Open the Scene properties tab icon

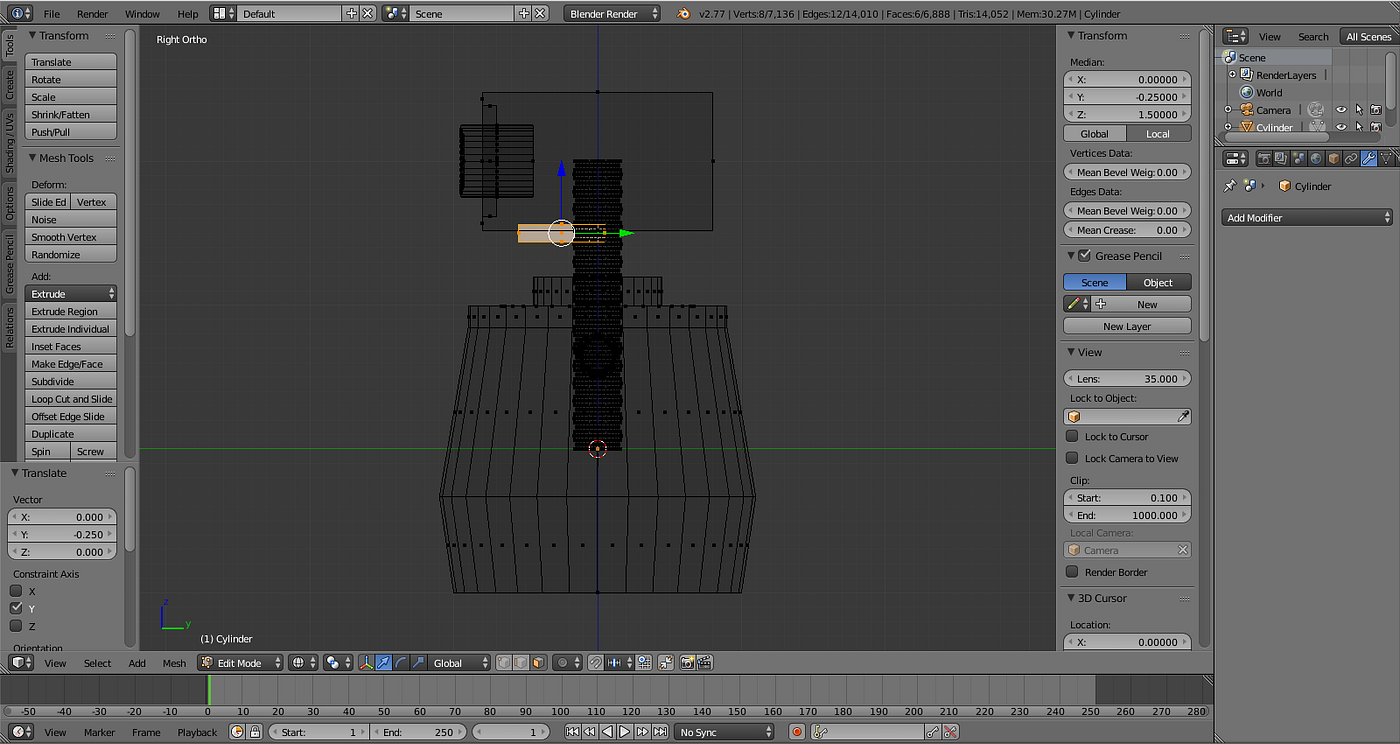click(1299, 158)
